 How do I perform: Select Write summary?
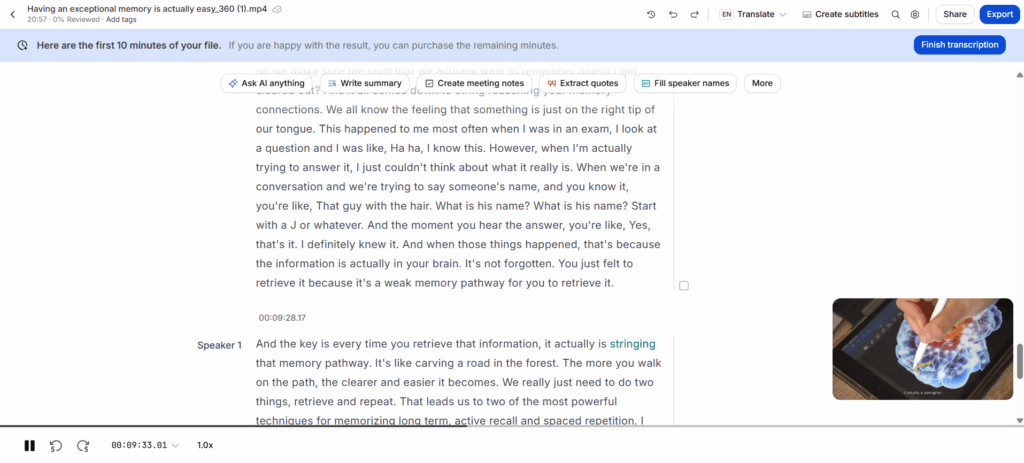point(364,84)
